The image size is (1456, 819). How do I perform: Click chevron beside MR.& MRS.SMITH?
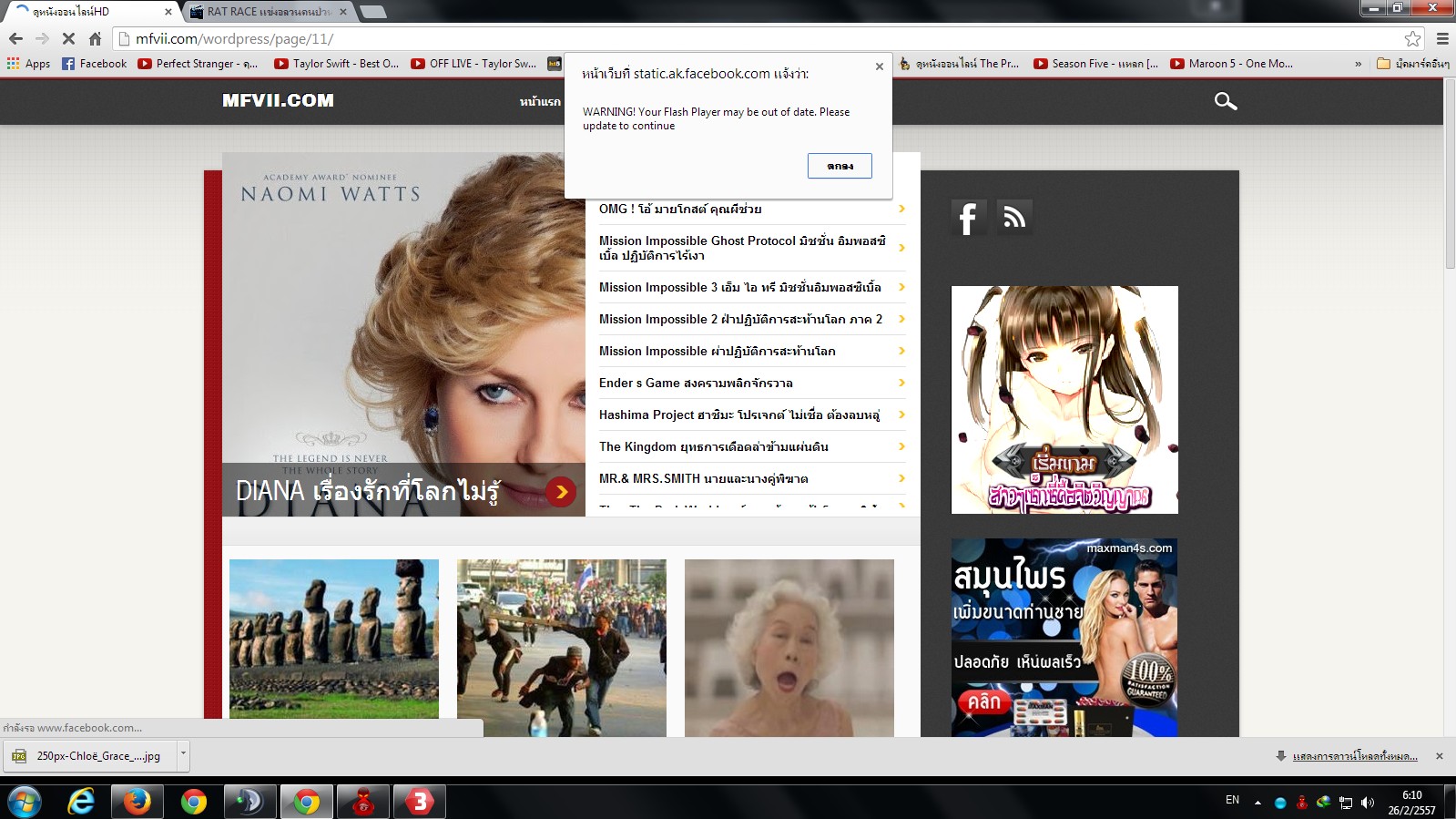901,478
